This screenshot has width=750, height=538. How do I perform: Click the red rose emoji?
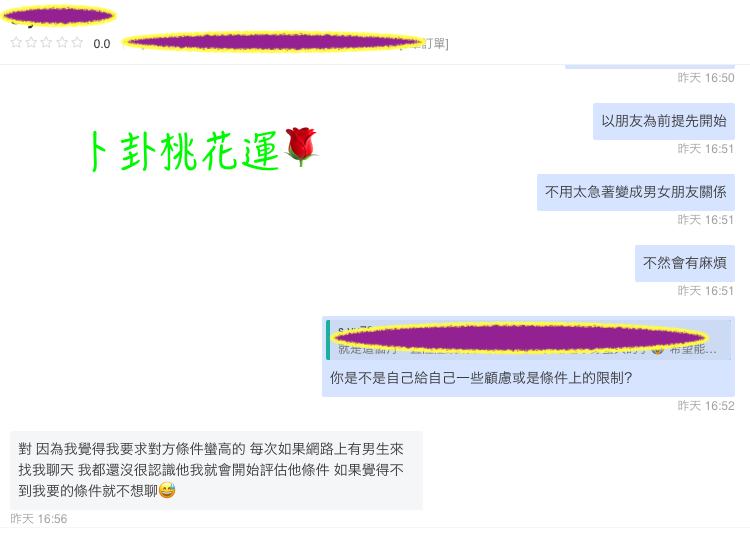(x=301, y=146)
